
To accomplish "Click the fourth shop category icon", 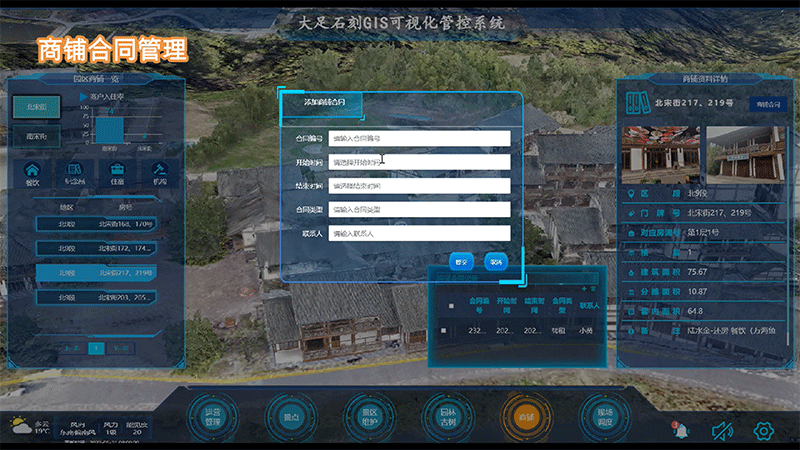I will point(160,173).
